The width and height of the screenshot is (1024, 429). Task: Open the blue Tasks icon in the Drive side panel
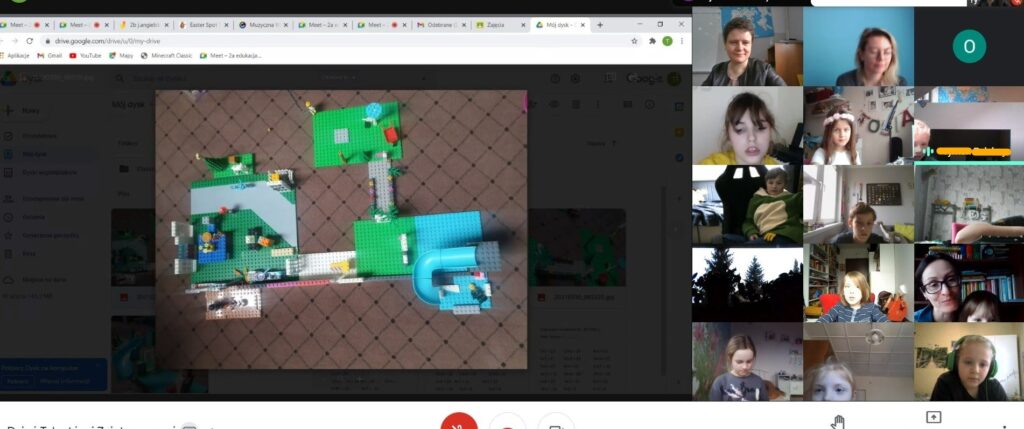pyautogui.click(x=679, y=157)
